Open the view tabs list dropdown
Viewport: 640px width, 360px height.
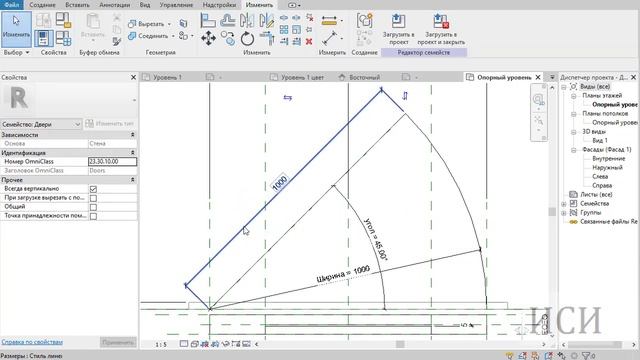pyautogui.click(x=552, y=77)
